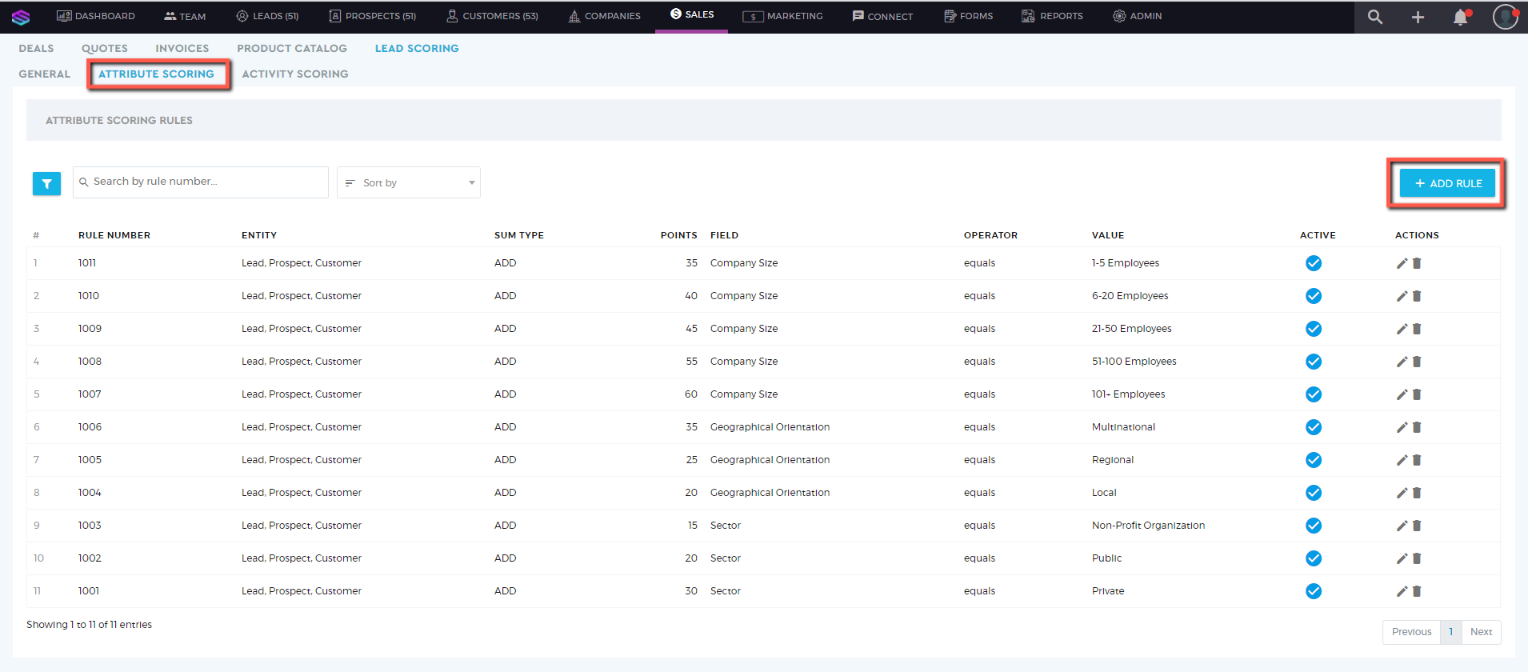Delete rule 1008 with trash icon
Viewport: 1528px width, 672px height.
tap(1417, 361)
